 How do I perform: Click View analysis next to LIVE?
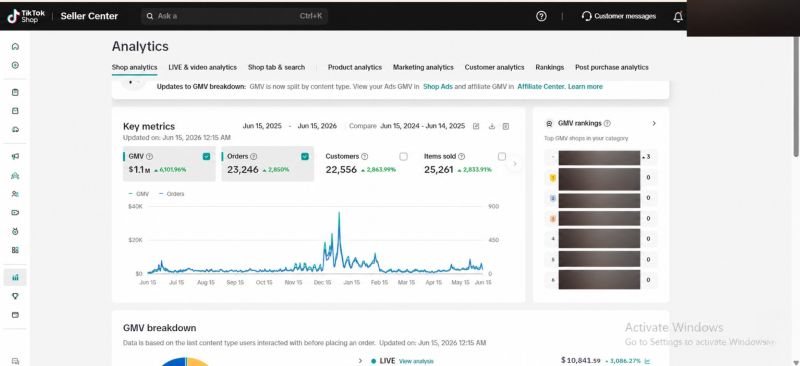tap(416, 361)
